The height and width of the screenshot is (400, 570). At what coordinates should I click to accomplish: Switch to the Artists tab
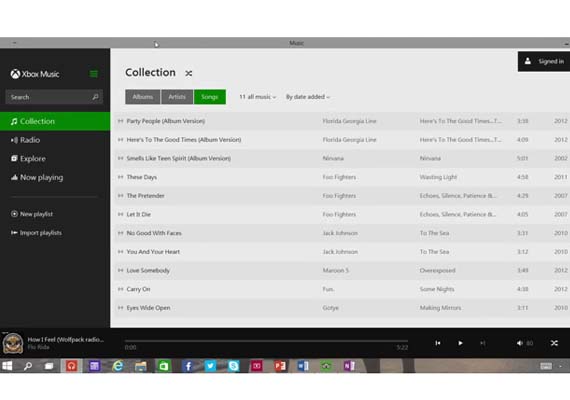[x=177, y=97]
